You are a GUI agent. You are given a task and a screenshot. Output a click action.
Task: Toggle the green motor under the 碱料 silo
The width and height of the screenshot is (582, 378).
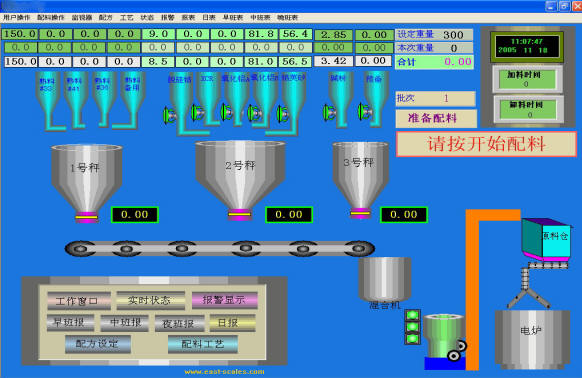(329, 112)
